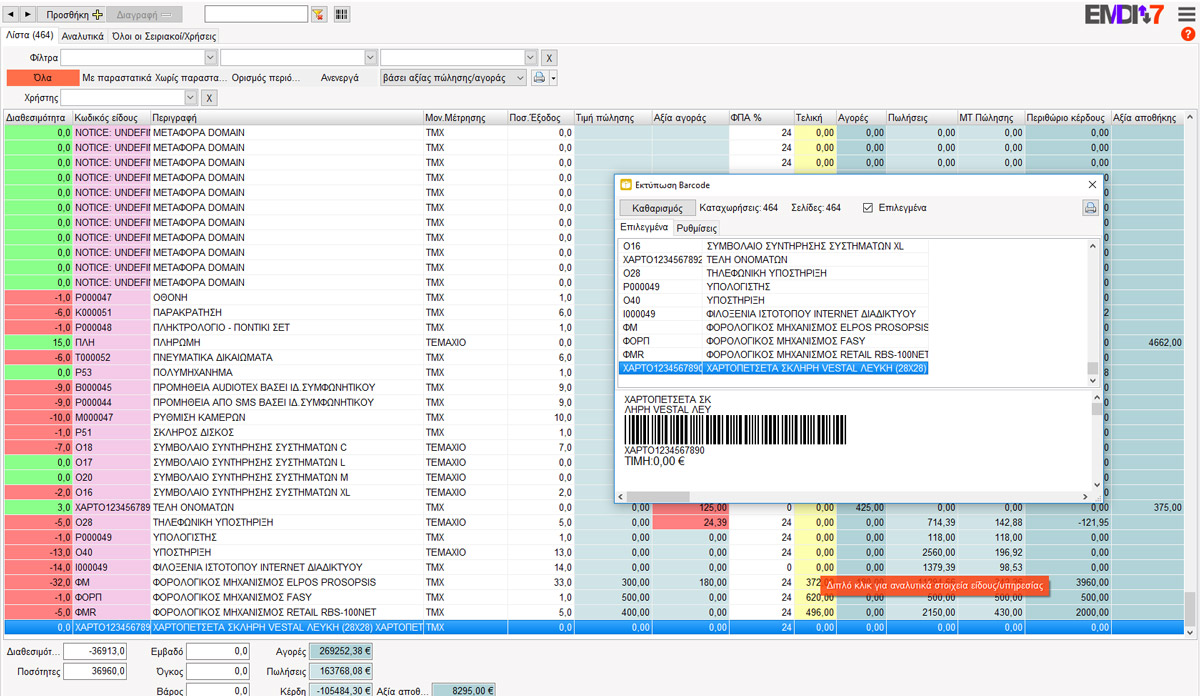The width and height of the screenshot is (1200, 696).
Task: Click the Κέρδη total -105484,30 € field
Action: 341,690
